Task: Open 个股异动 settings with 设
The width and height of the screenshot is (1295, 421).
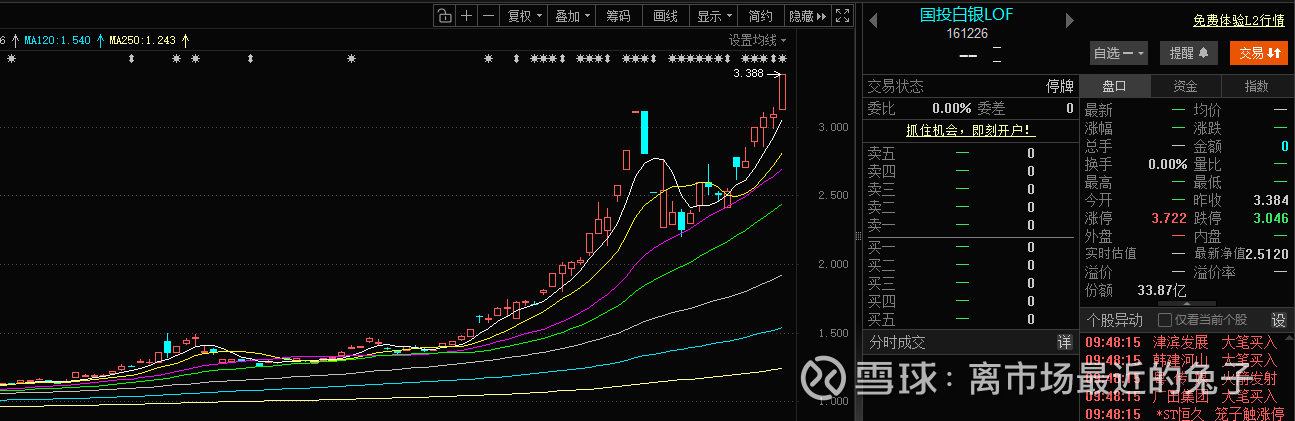Action: pyautogui.click(x=1278, y=320)
